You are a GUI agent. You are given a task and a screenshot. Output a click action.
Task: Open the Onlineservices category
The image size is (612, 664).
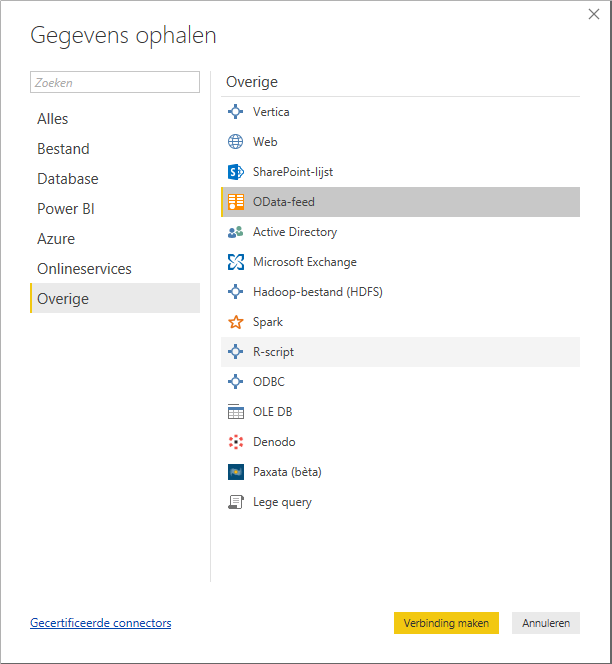pyautogui.click(x=115, y=269)
